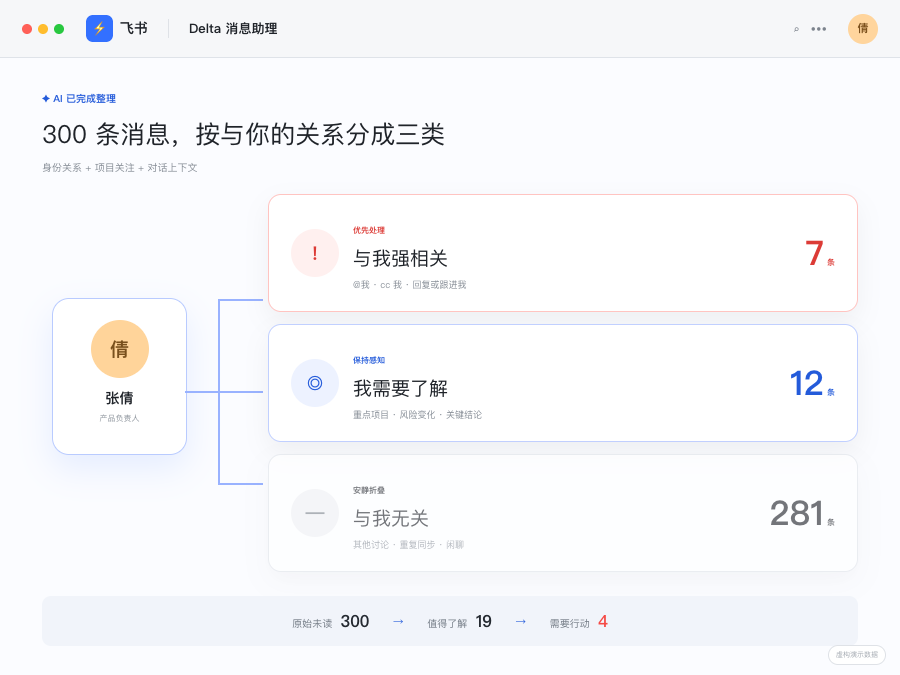
Task: Click the blue count 12
Action: (x=806, y=383)
